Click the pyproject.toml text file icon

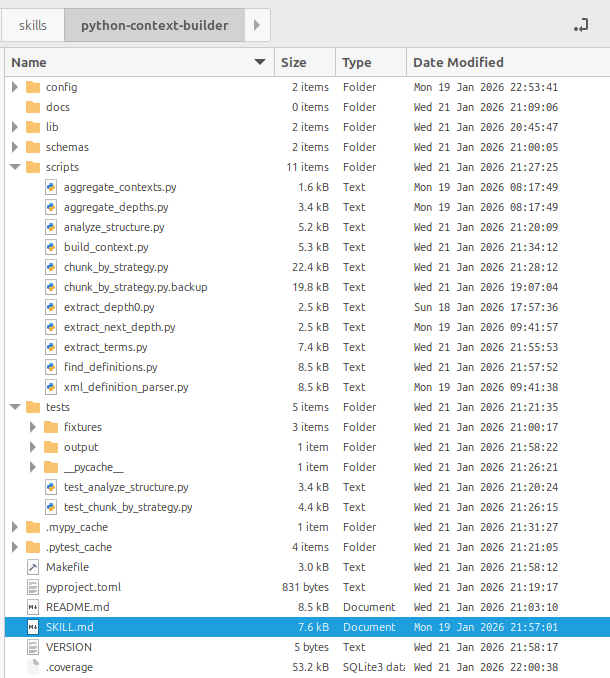[33, 587]
